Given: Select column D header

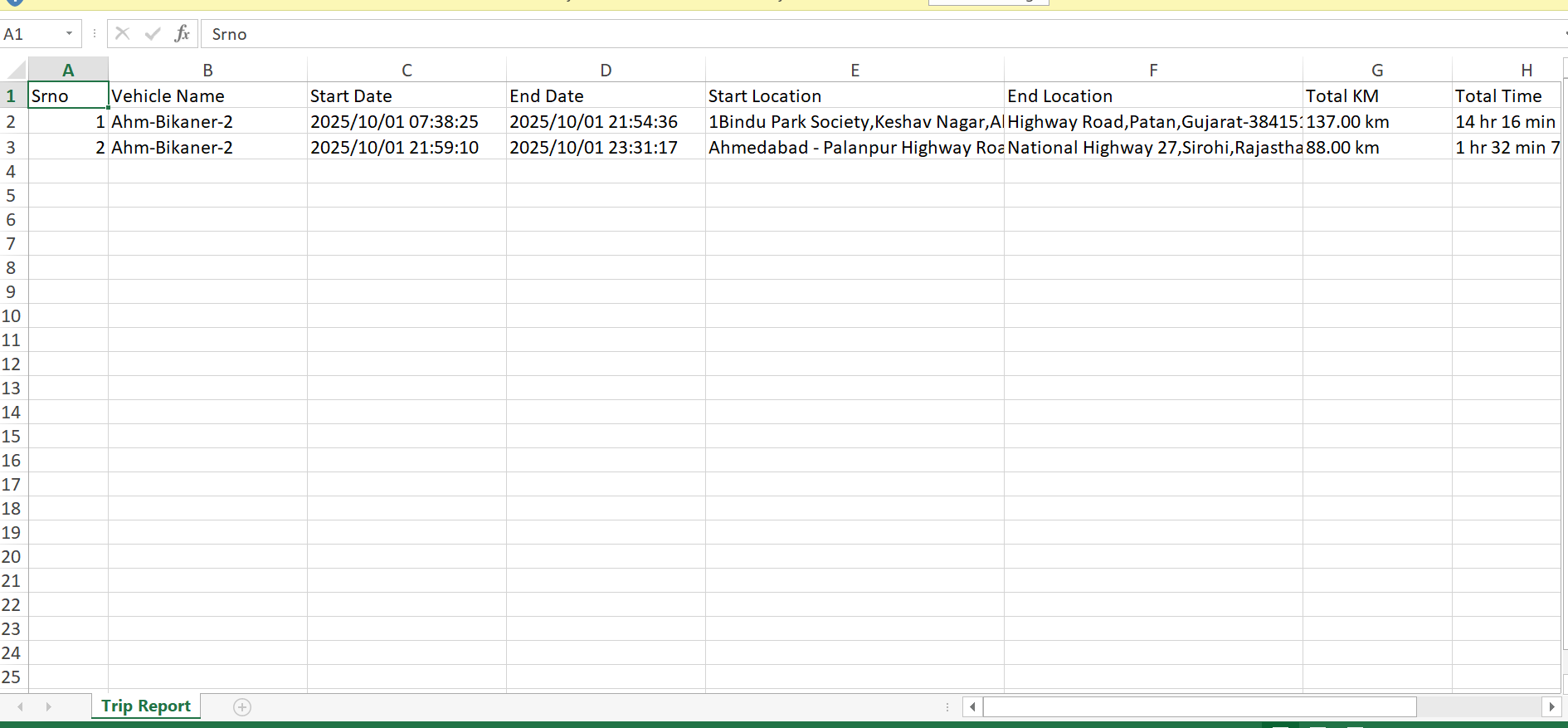Looking at the screenshot, I should click(x=606, y=71).
